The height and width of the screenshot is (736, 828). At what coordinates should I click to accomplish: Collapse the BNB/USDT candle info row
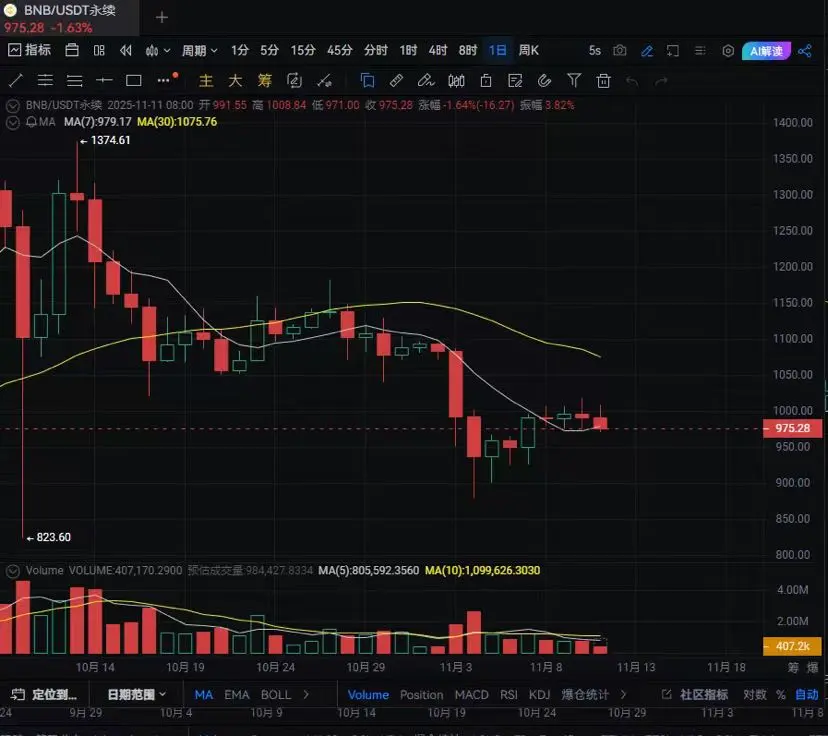[13, 106]
